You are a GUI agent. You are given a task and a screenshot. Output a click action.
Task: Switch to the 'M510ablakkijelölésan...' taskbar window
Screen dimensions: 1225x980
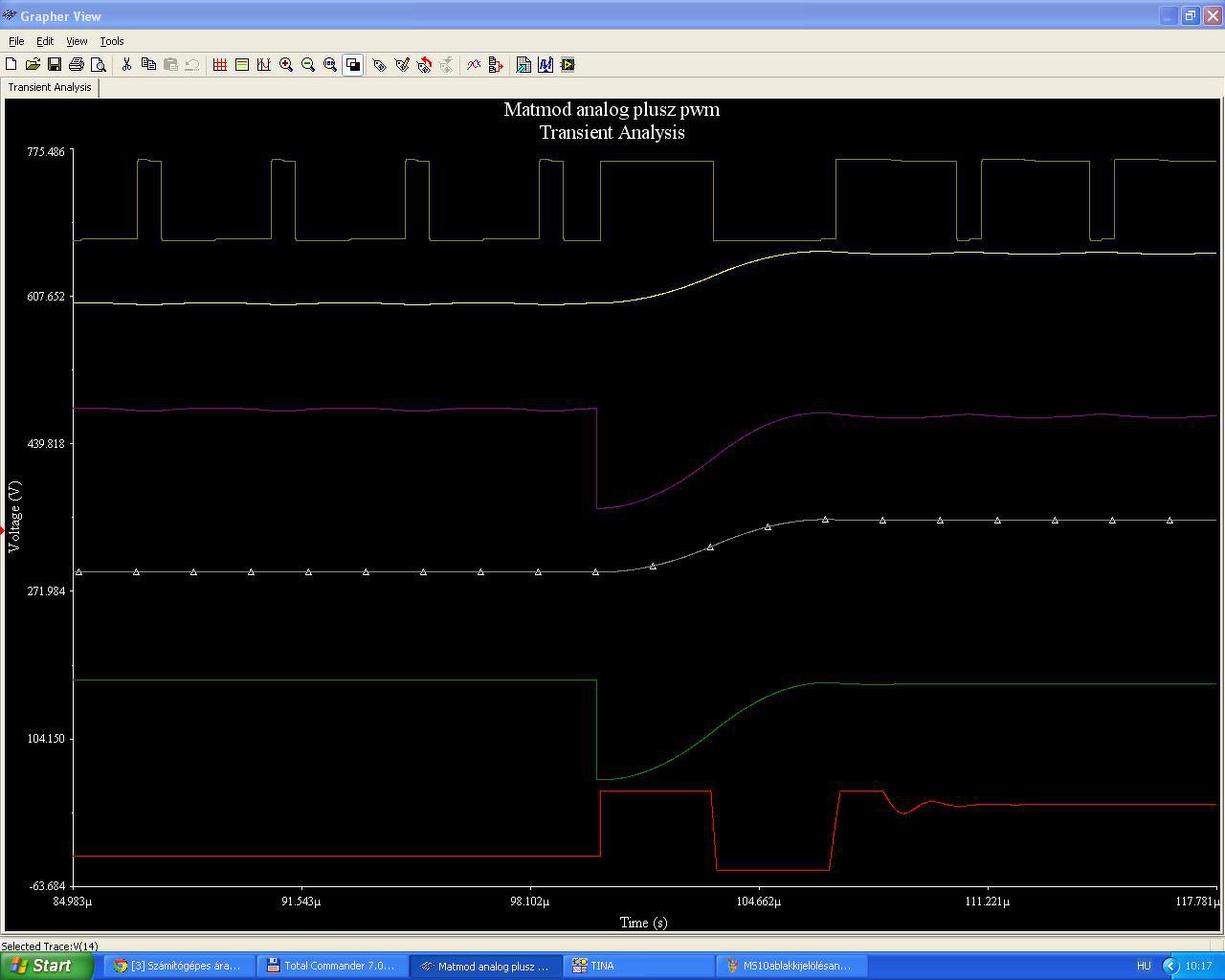pos(792,966)
